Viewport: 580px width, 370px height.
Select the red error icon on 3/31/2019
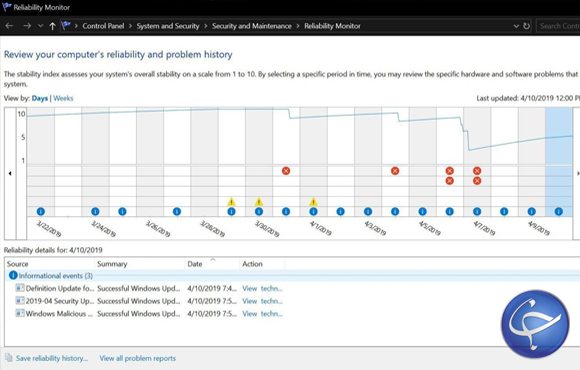tap(286, 171)
